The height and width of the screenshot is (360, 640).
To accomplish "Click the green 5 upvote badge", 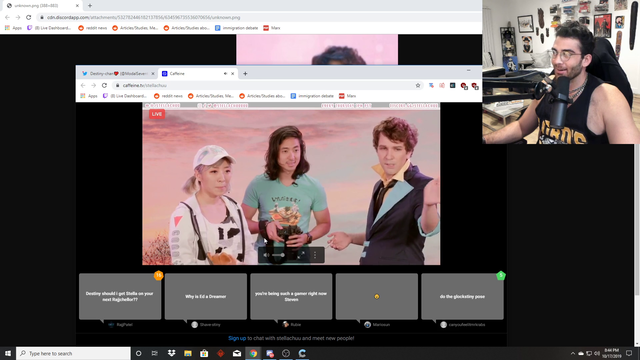I will point(501,276).
